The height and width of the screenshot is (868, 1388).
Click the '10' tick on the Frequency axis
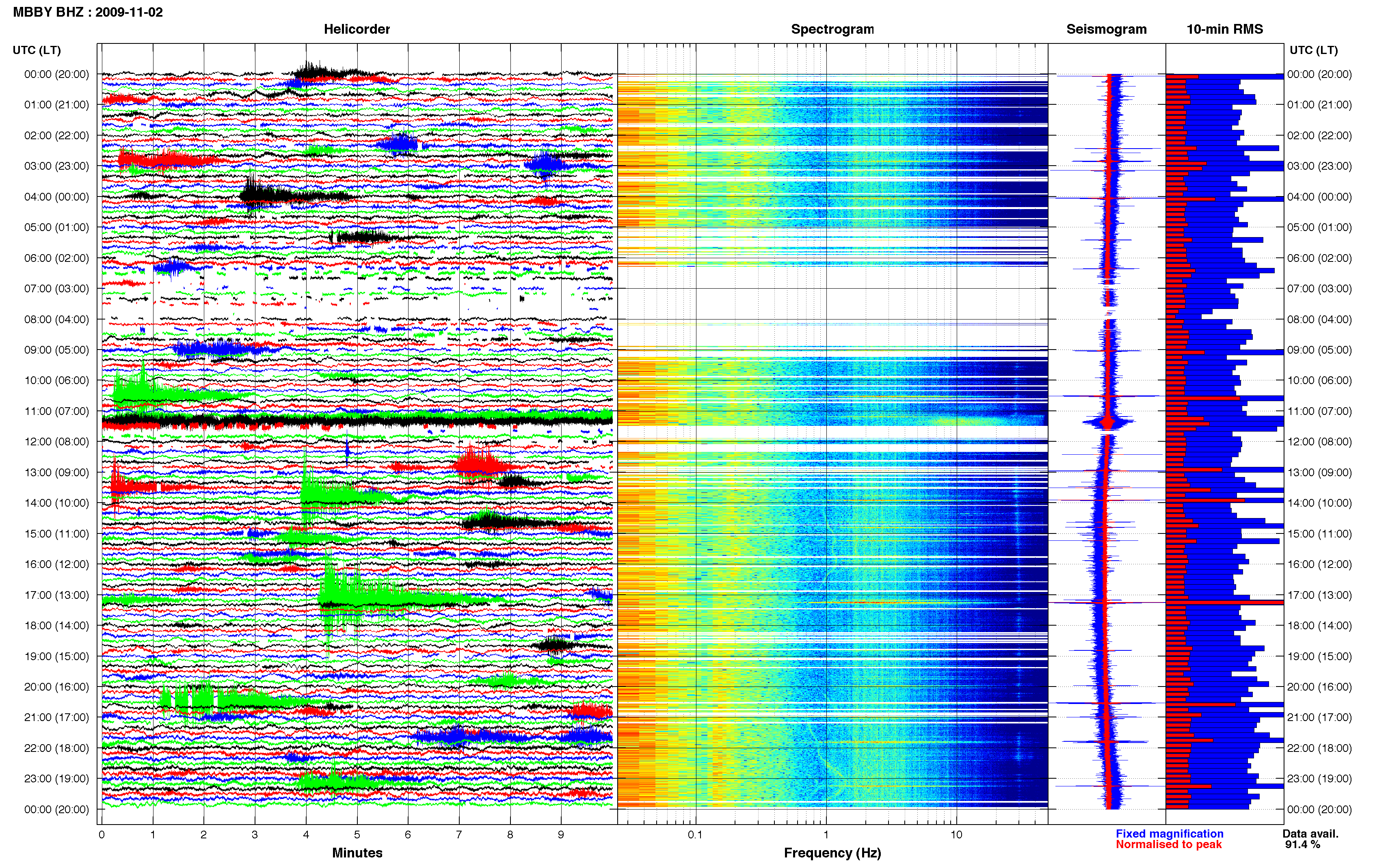click(956, 835)
